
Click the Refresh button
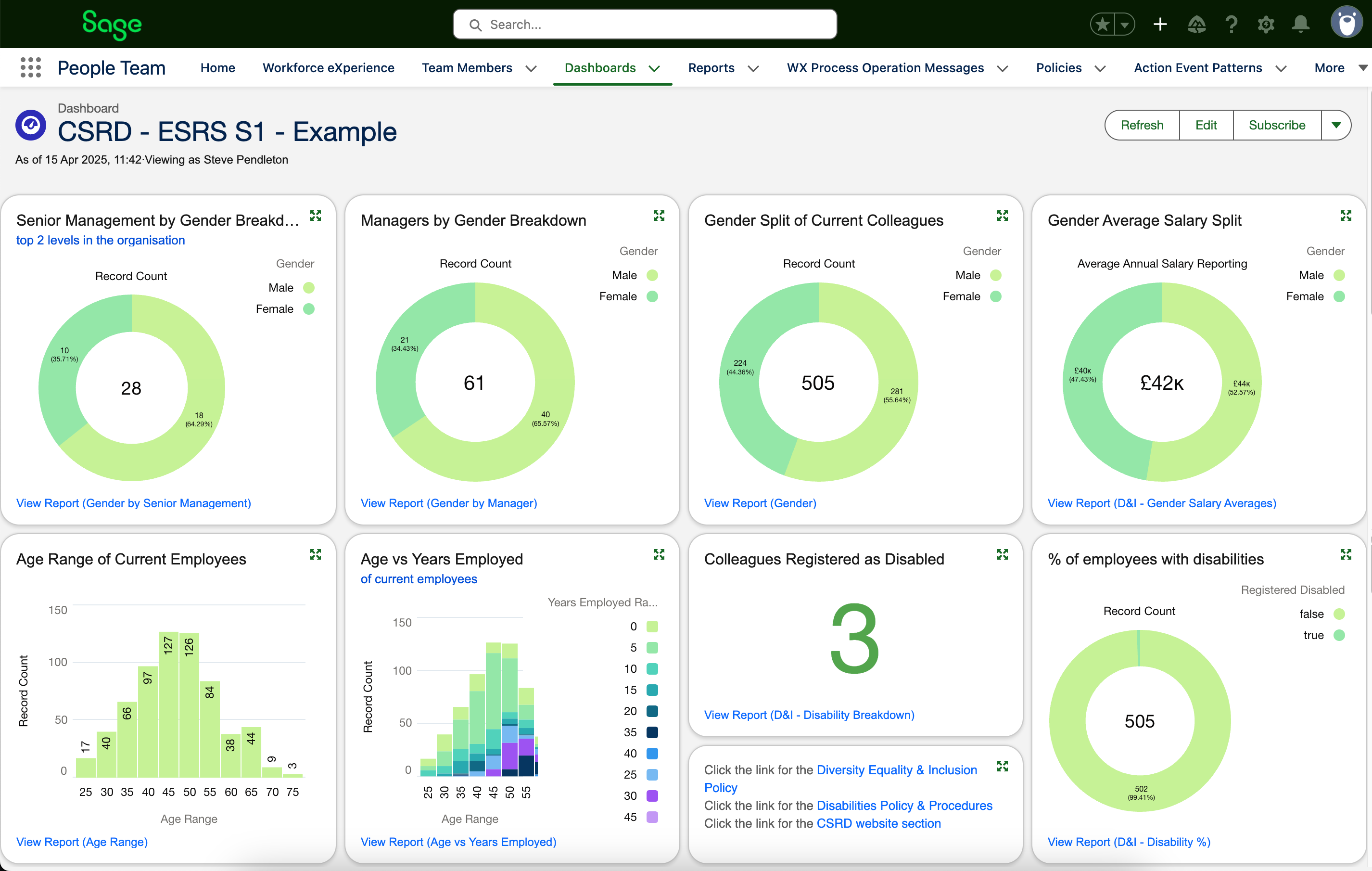[x=1142, y=125]
